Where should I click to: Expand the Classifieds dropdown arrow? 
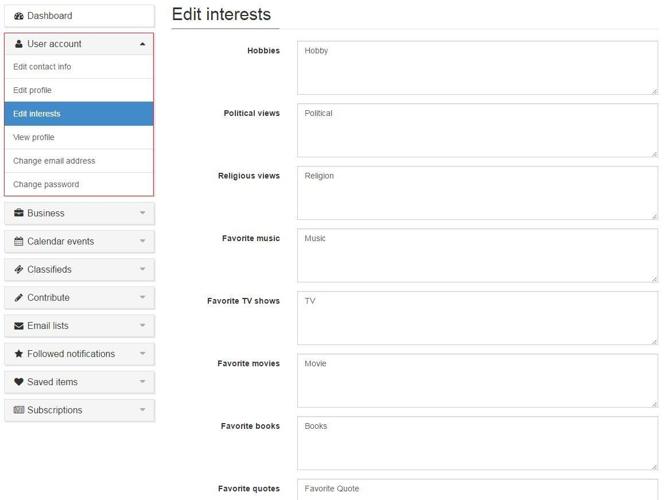point(142,269)
